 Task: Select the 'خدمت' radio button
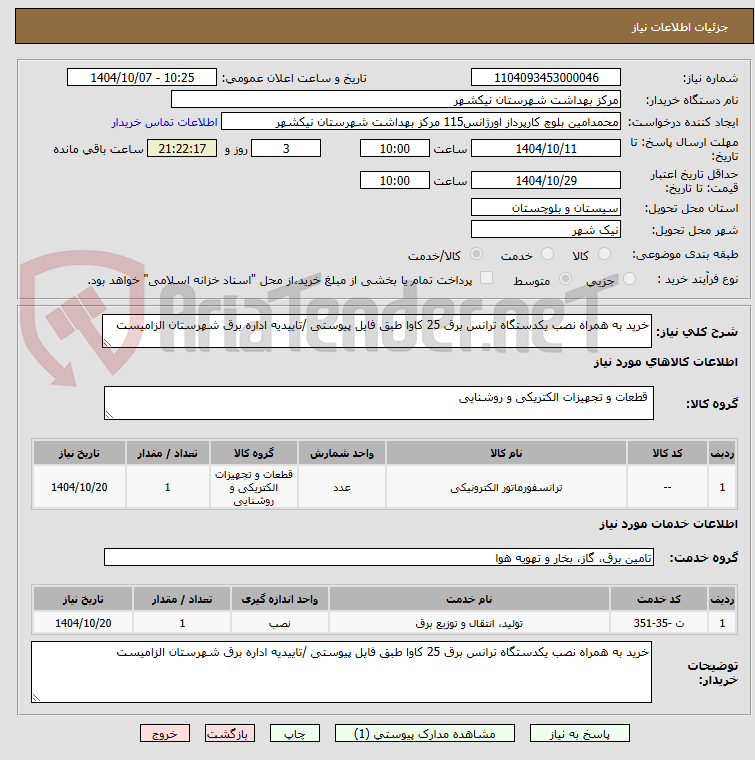coord(547,253)
